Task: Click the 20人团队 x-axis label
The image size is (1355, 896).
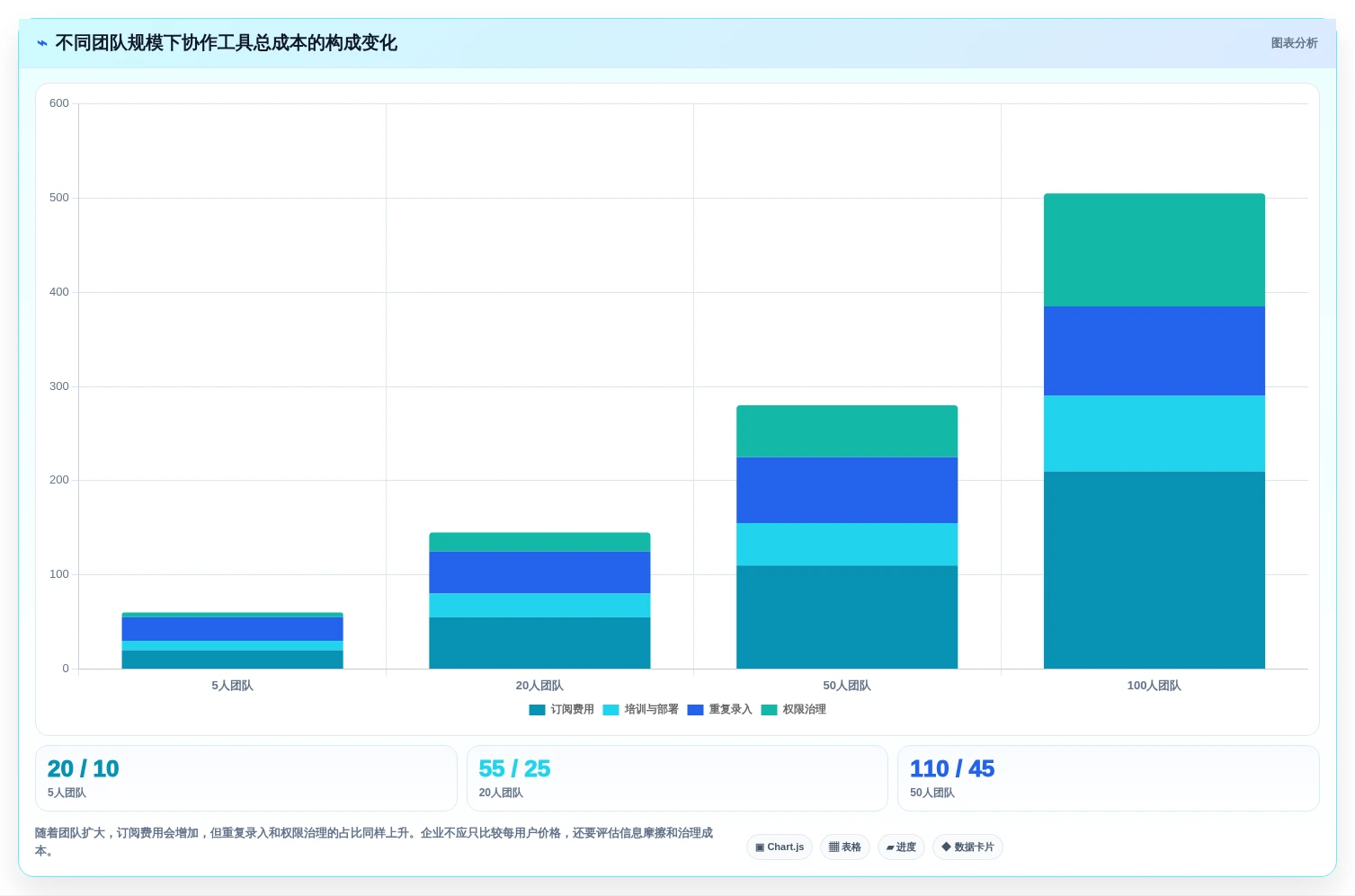Action: point(539,686)
